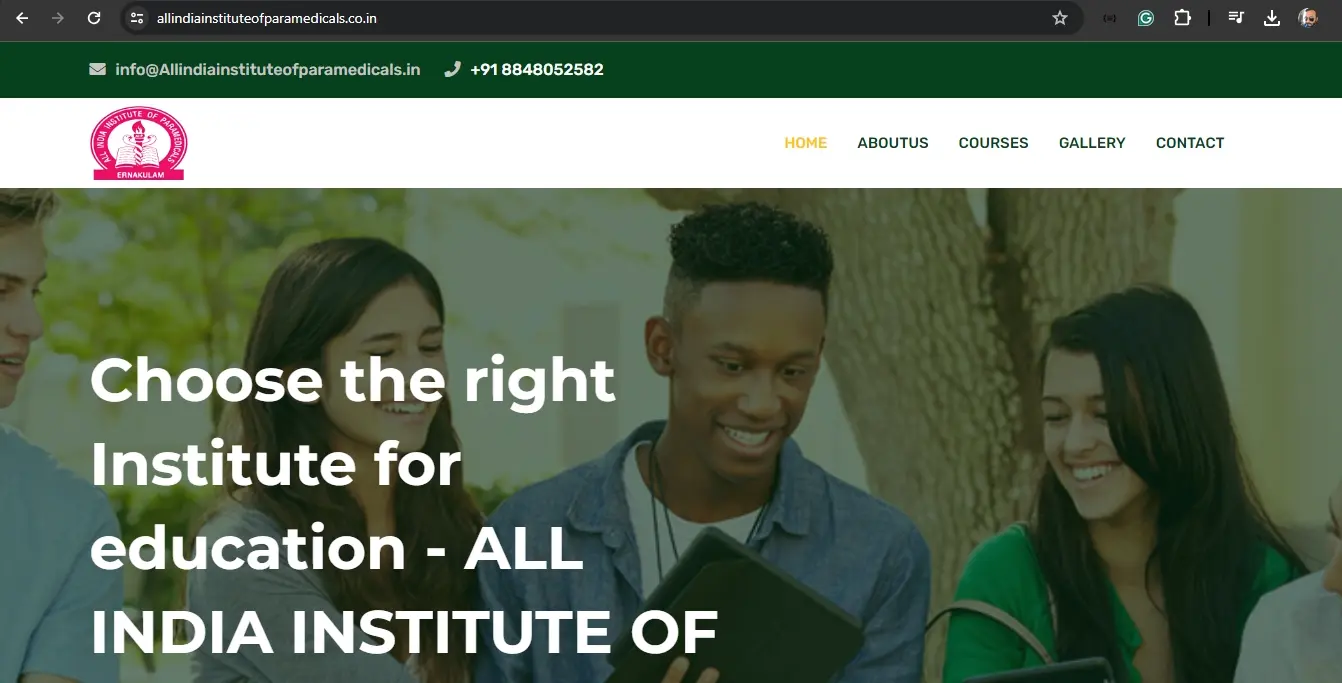This screenshot has height=683, width=1342.
Task: Open the ABOUTUS menu item
Action: (893, 143)
